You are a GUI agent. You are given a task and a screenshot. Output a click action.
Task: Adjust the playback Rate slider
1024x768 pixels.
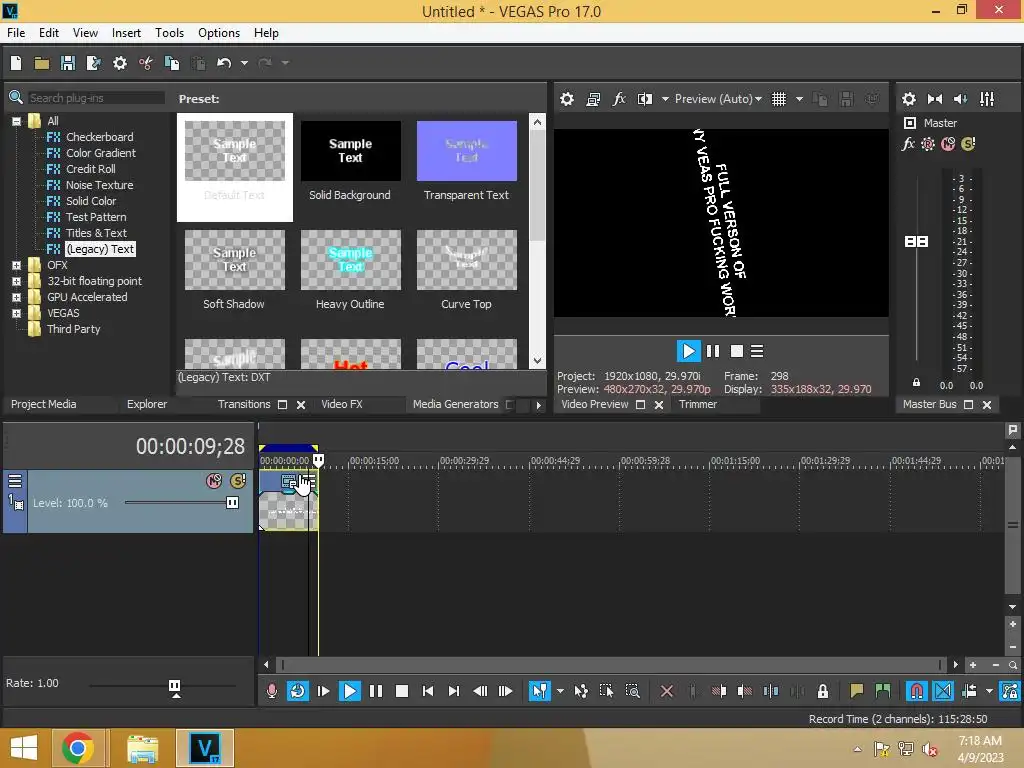coord(174,686)
